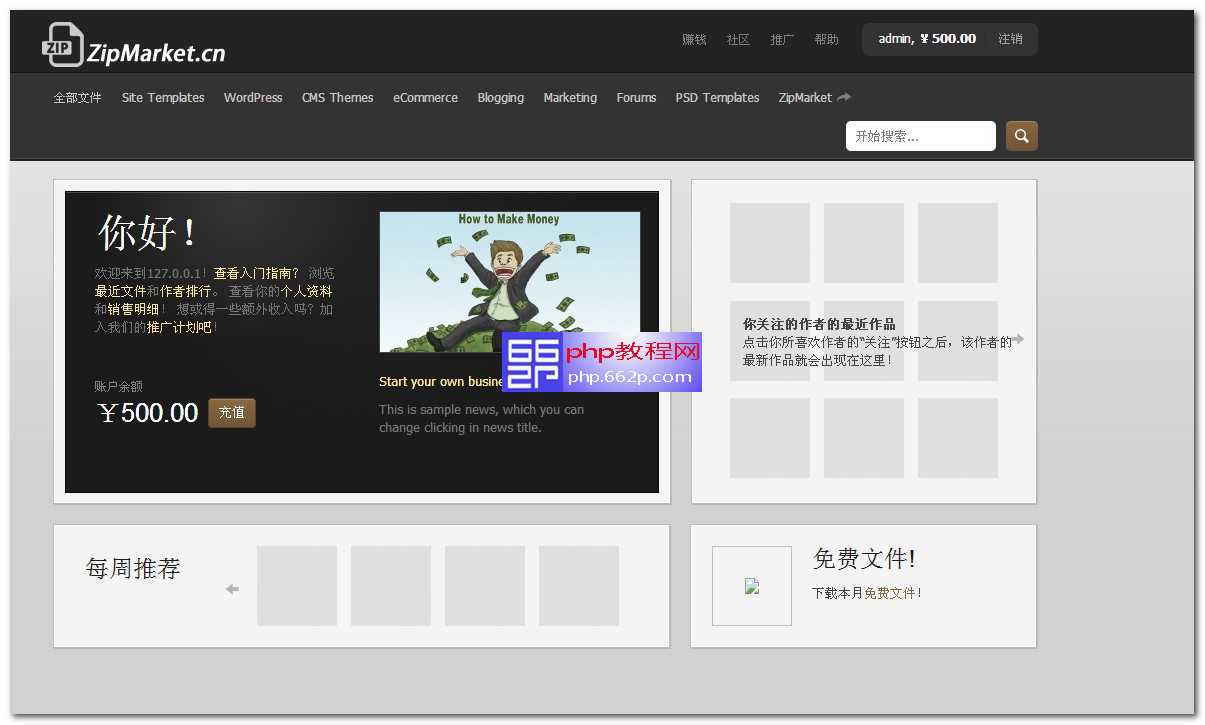Click the 'This is sample news' text
1205x725 pixels.
pos(481,419)
